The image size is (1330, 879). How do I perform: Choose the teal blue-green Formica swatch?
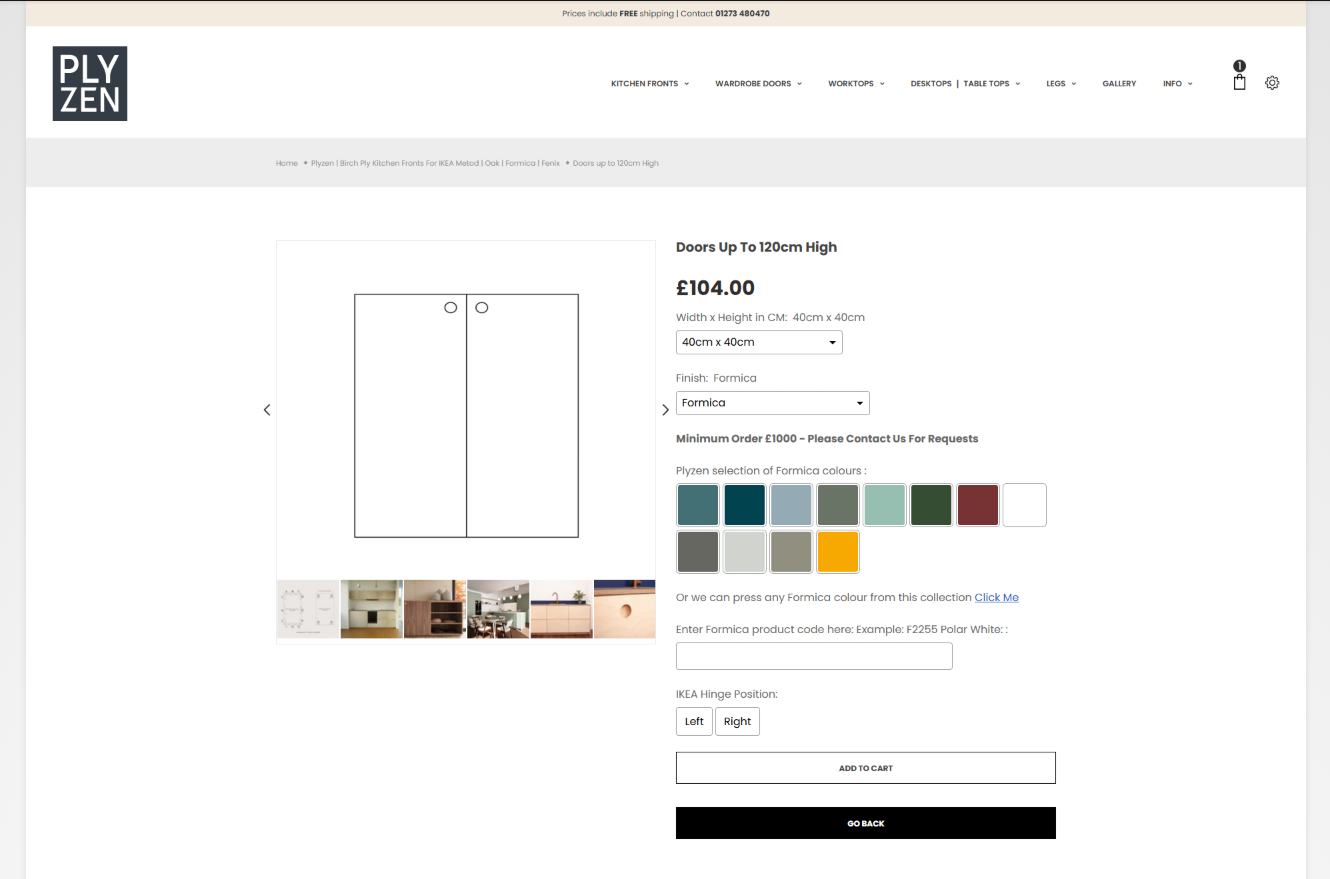pos(698,505)
